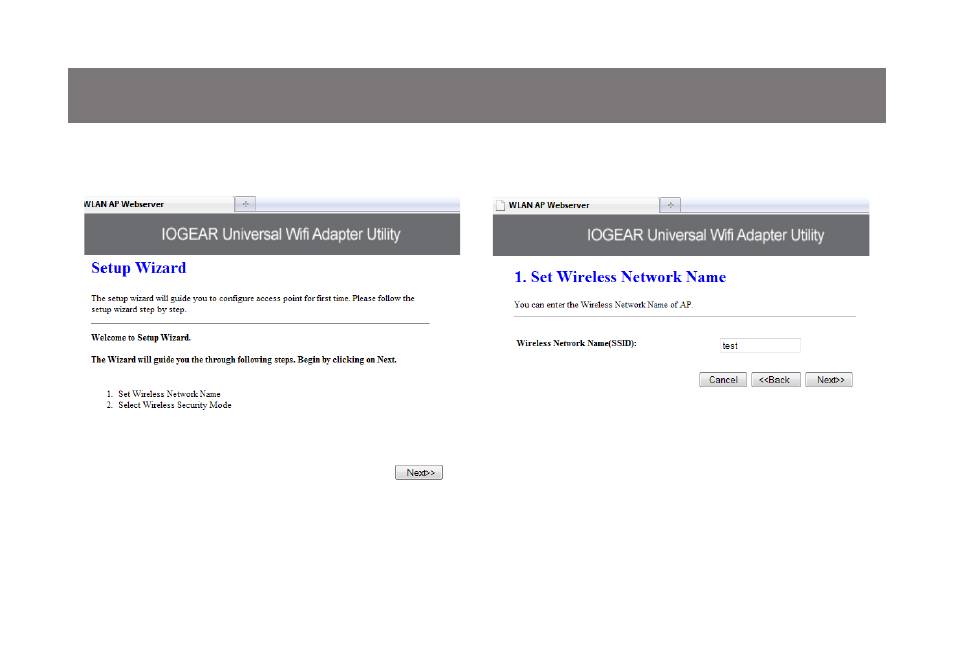This screenshot has height=664, width=954.
Task: Click '1. Set Wireless Network Name' heading
Action: pyautogui.click(x=620, y=277)
